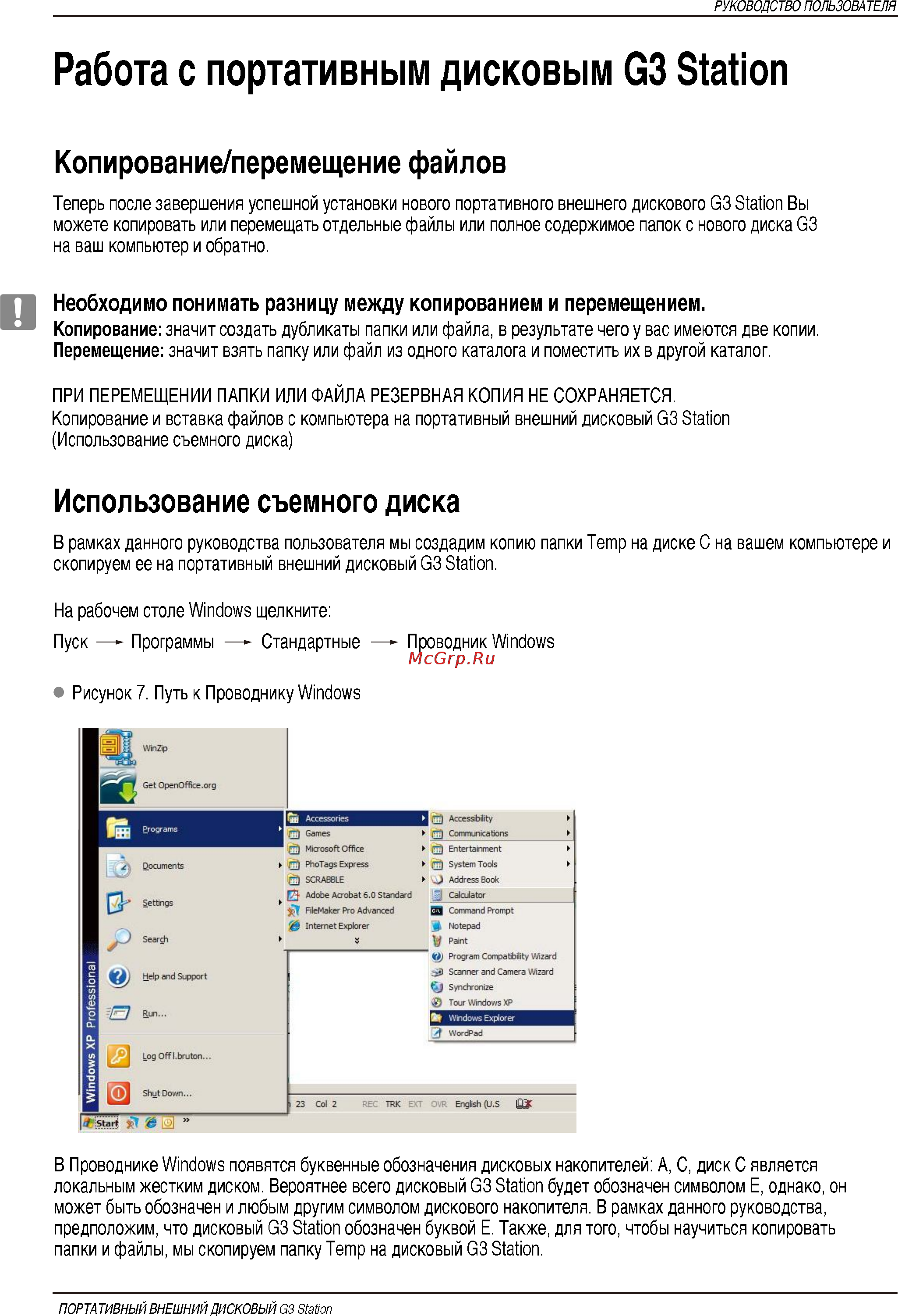Select Windows Explorer menu entry
The image size is (898, 1316).
pyautogui.click(x=502, y=1018)
